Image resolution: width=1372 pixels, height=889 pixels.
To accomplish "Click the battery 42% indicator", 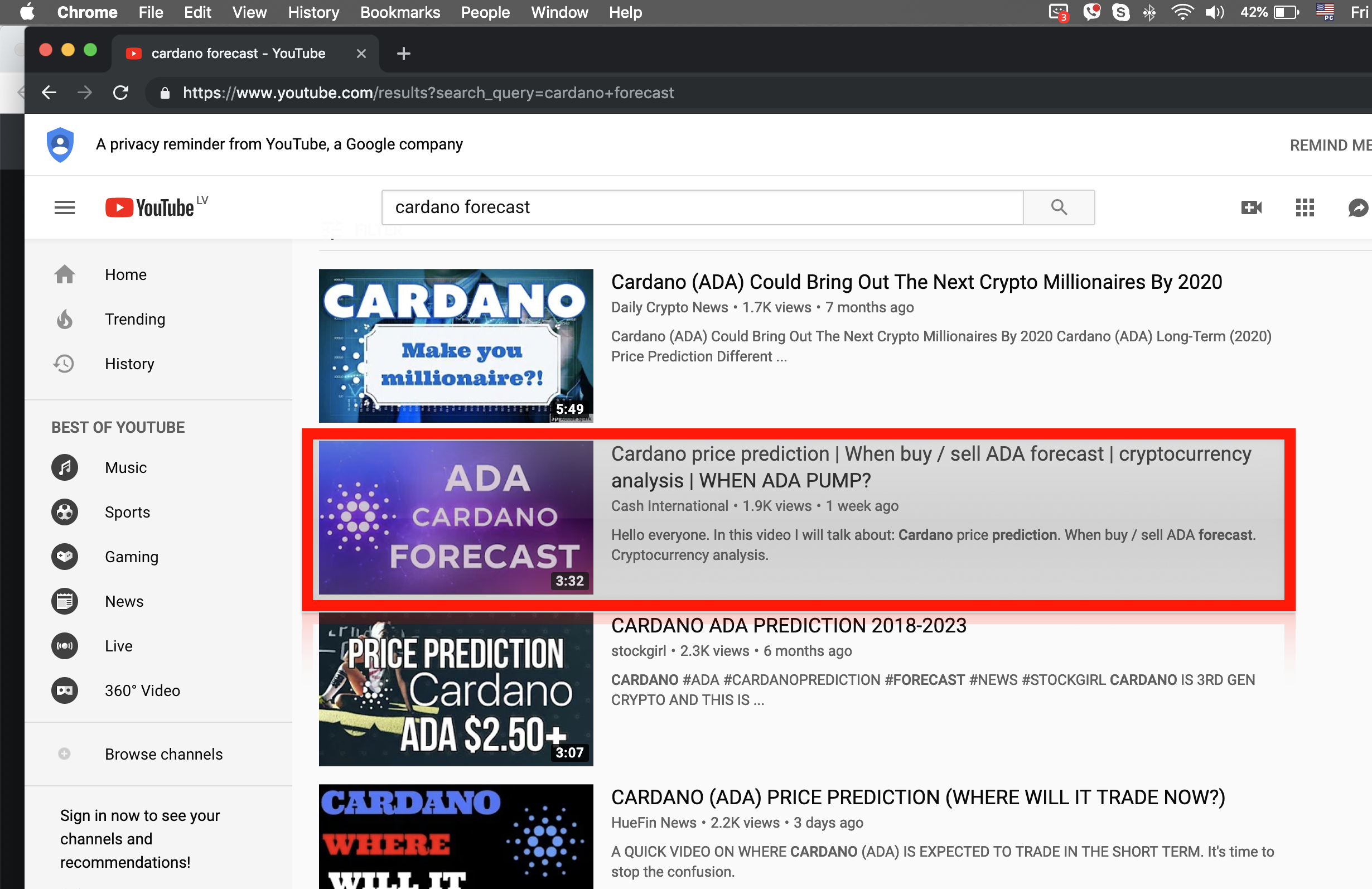I will 1269,12.
